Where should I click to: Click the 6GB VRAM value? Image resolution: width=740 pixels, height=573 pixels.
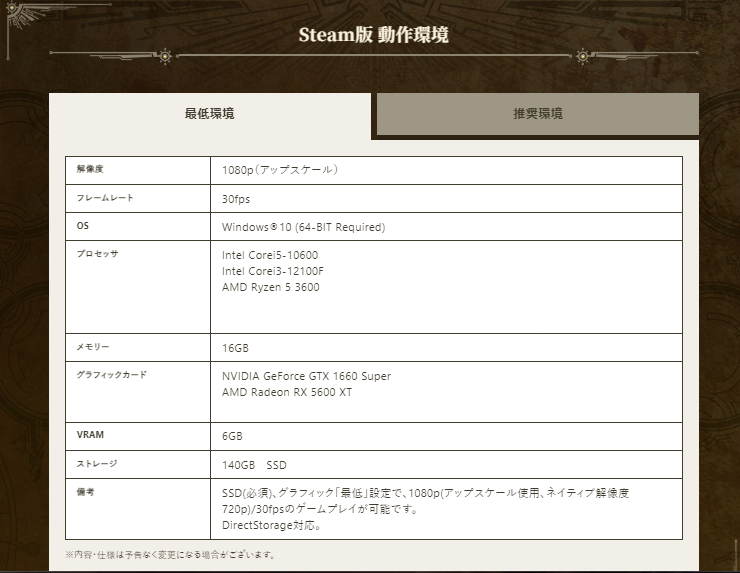[x=232, y=436]
